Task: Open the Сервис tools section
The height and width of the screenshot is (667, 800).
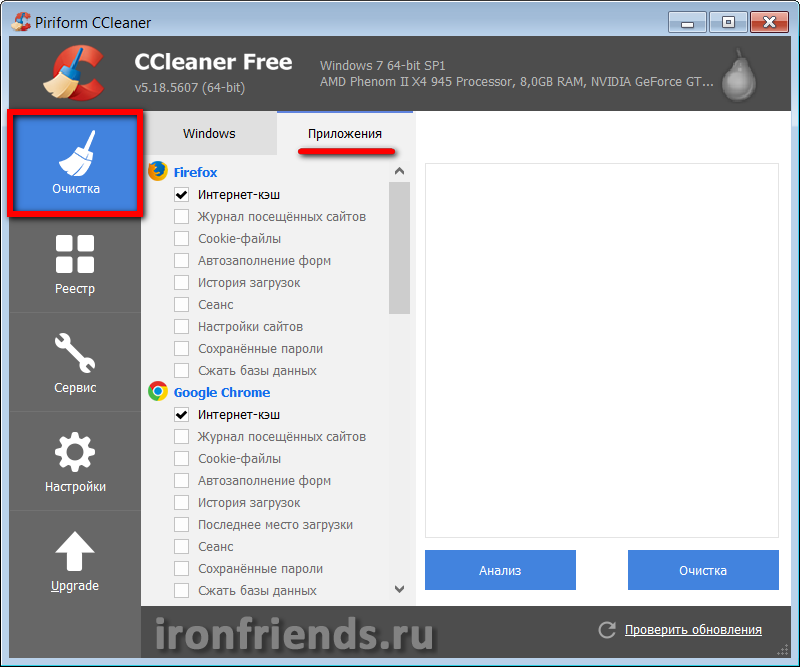Action: point(75,362)
